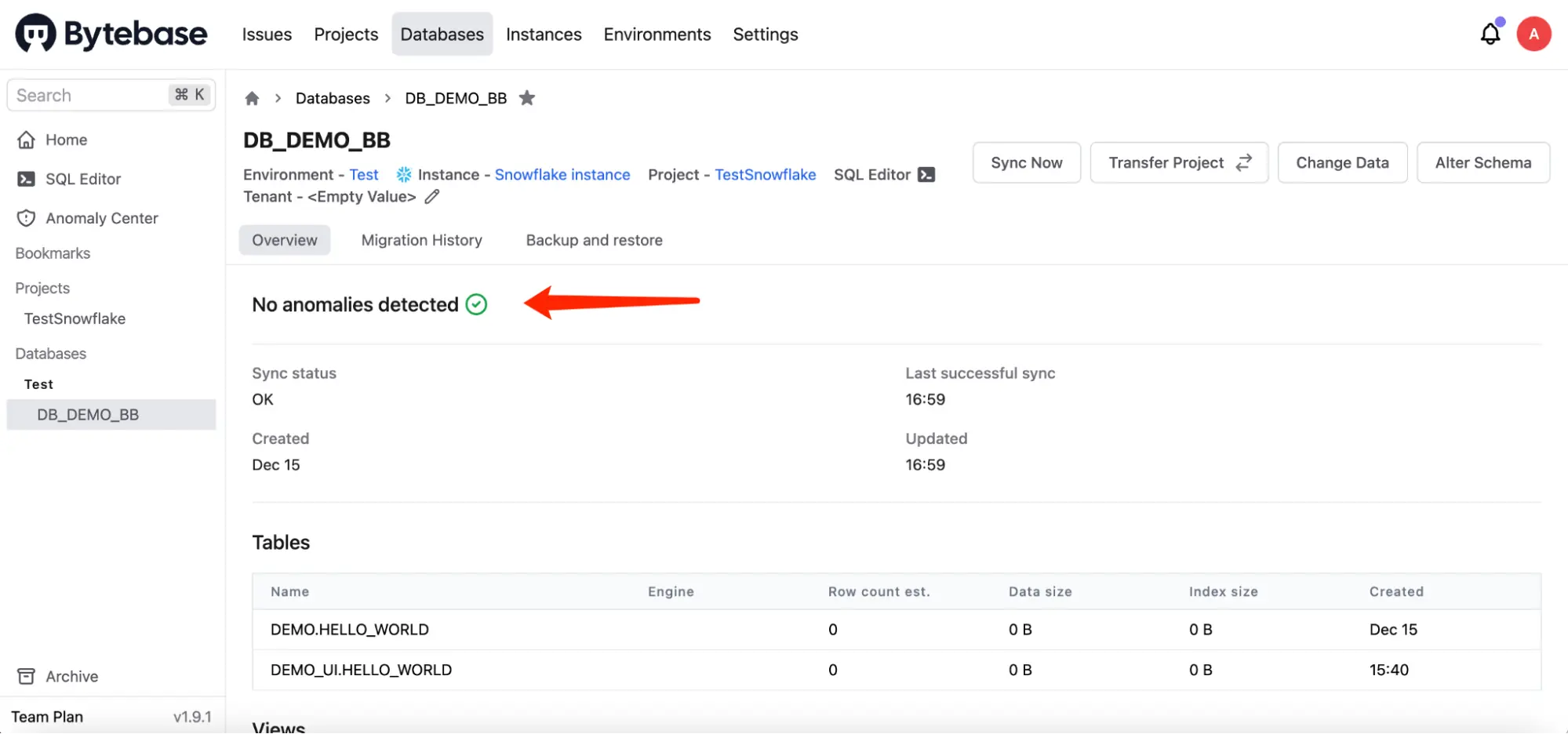
Task: Click the Sync status OK value
Action: click(263, 399)
